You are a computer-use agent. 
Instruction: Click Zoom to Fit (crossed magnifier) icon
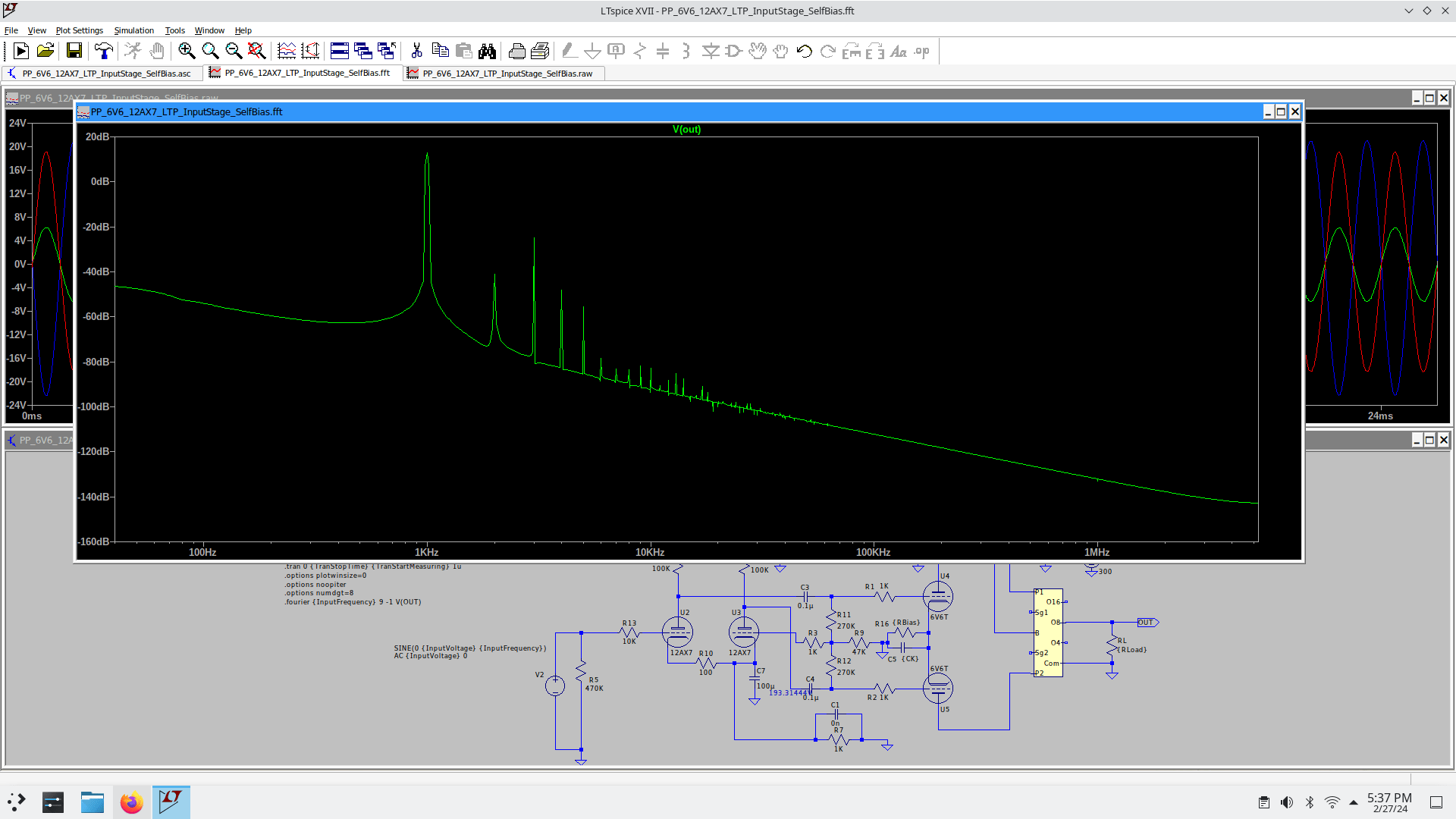257,51
